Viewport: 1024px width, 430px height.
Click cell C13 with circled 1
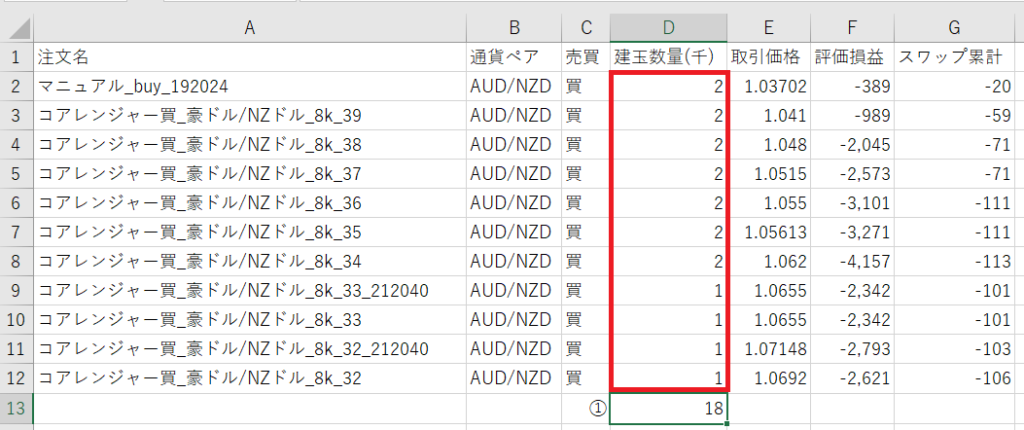[x=585, y=408]
